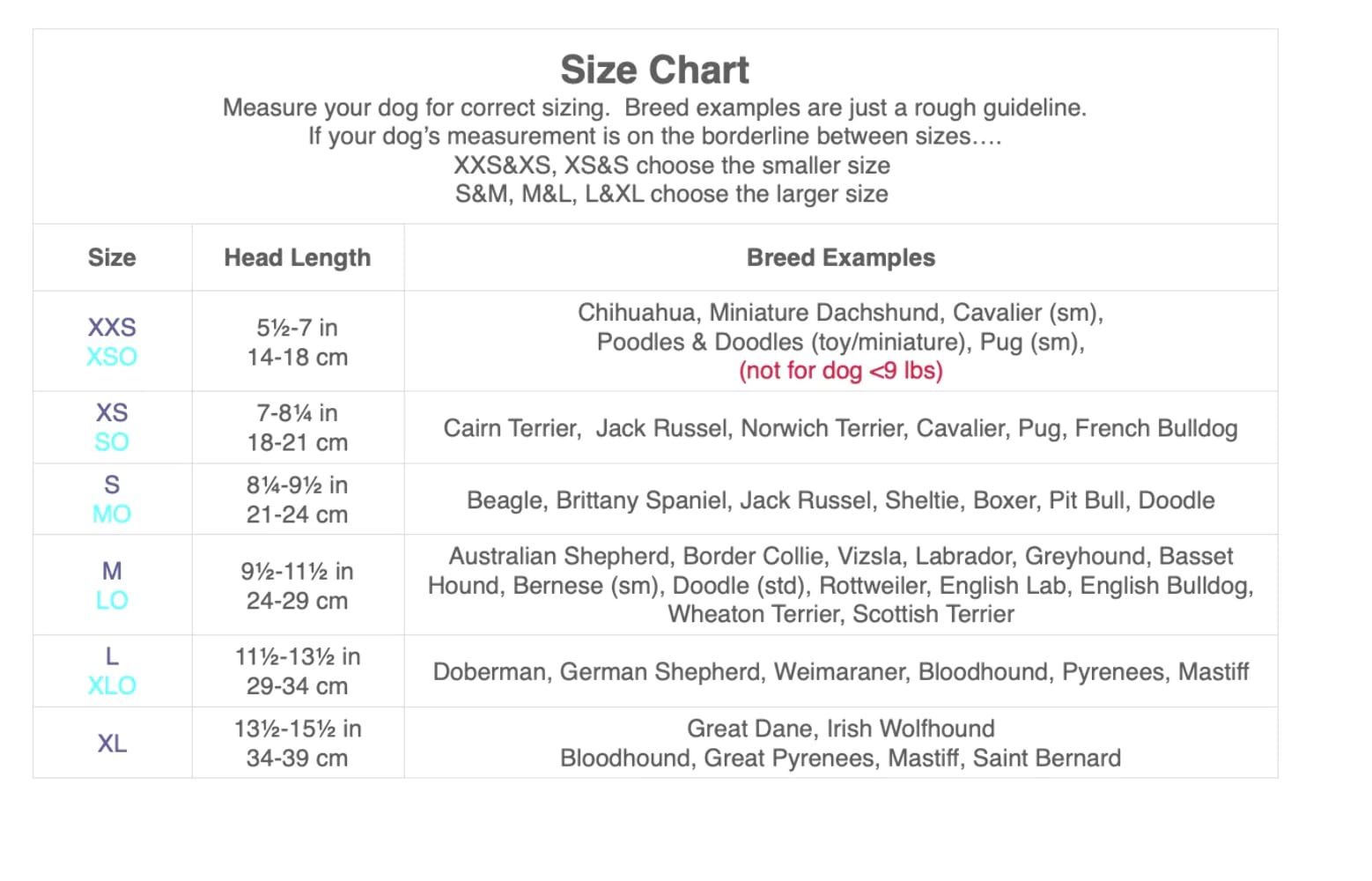This screenshot has width=1372, height=881.
Task: Click the 18-21 cm measurement
Action: 297,442
